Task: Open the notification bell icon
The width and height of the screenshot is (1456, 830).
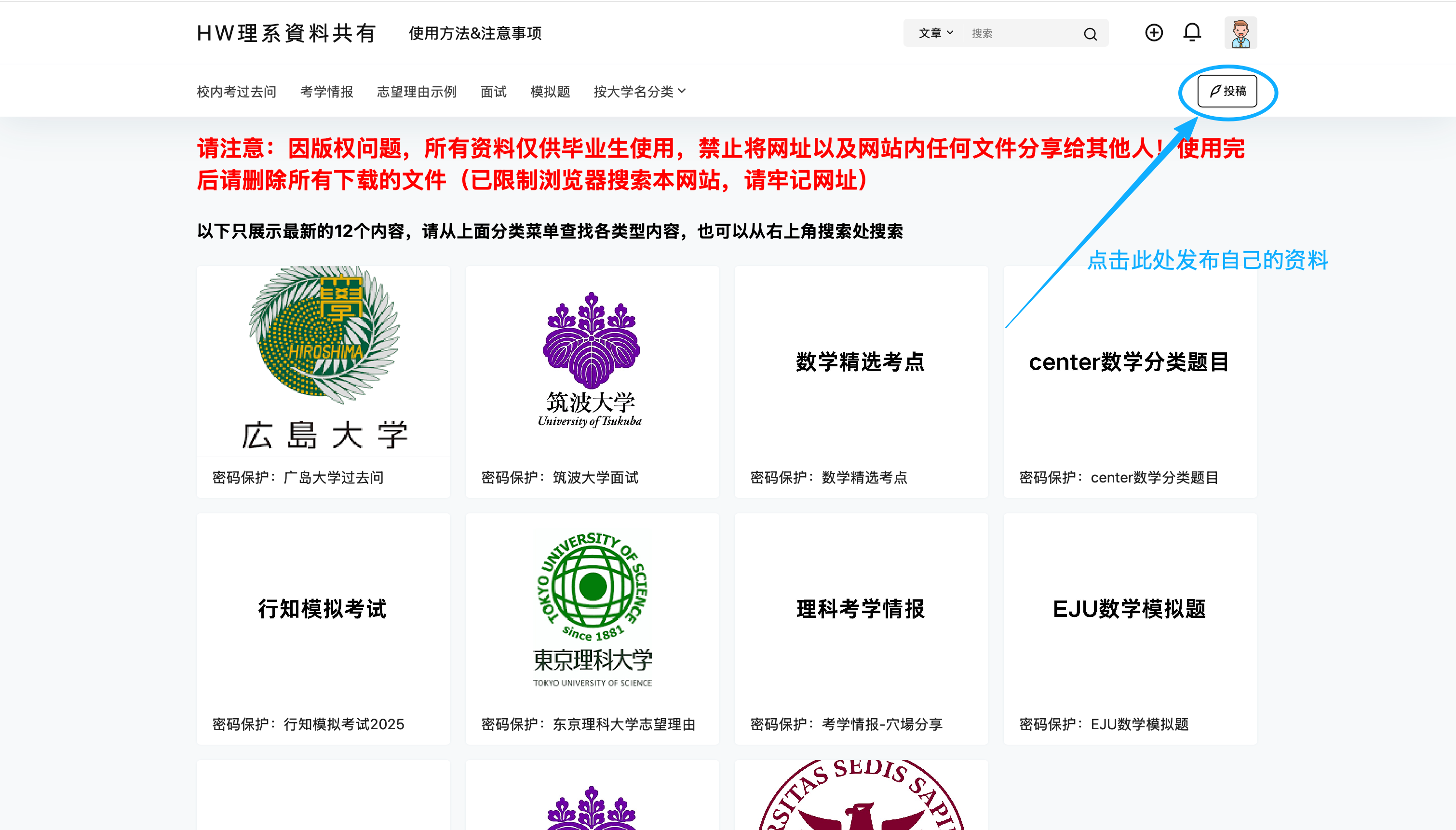Action: (x=1191, y=32)
